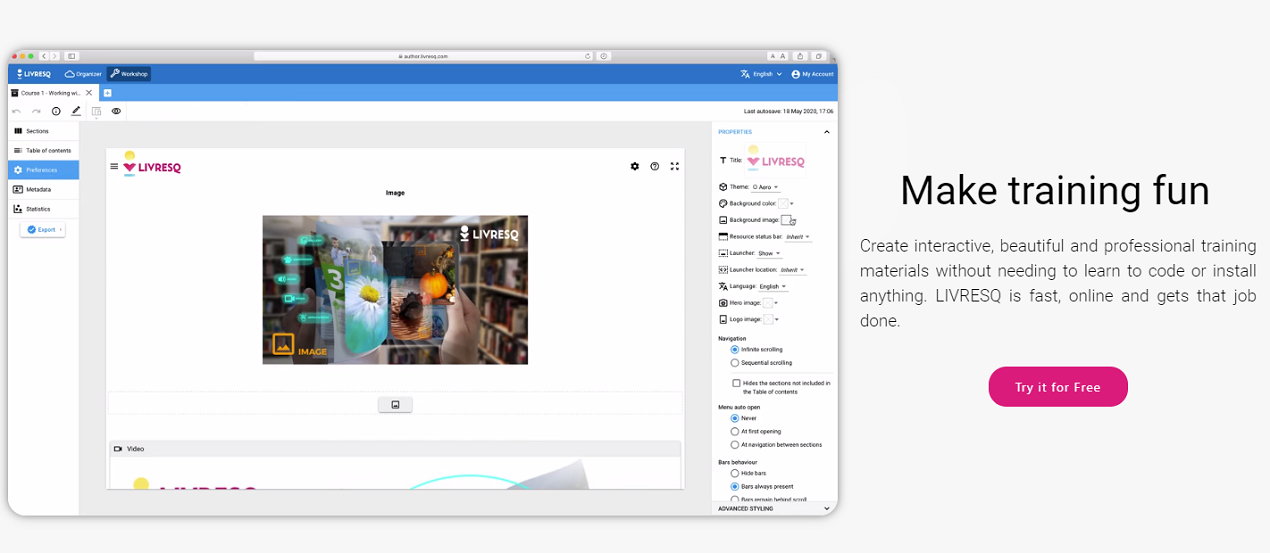Click the Theme cube icon in Properties
The height and width of the screenshot is (553, 1270).
723,187
